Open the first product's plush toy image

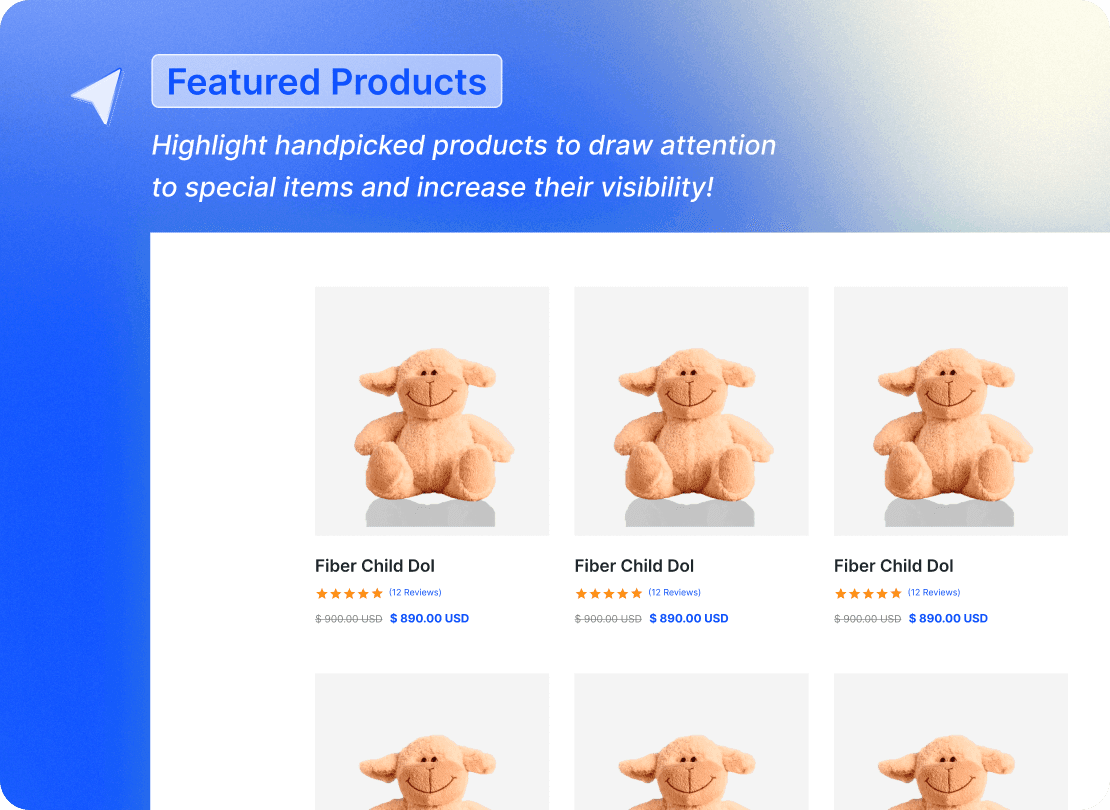(x=431, y=410)
